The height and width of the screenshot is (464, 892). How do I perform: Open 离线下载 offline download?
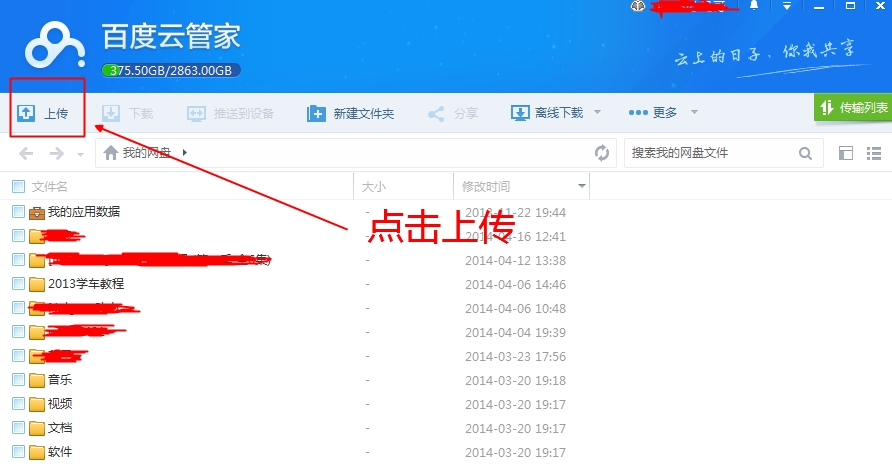547,113
